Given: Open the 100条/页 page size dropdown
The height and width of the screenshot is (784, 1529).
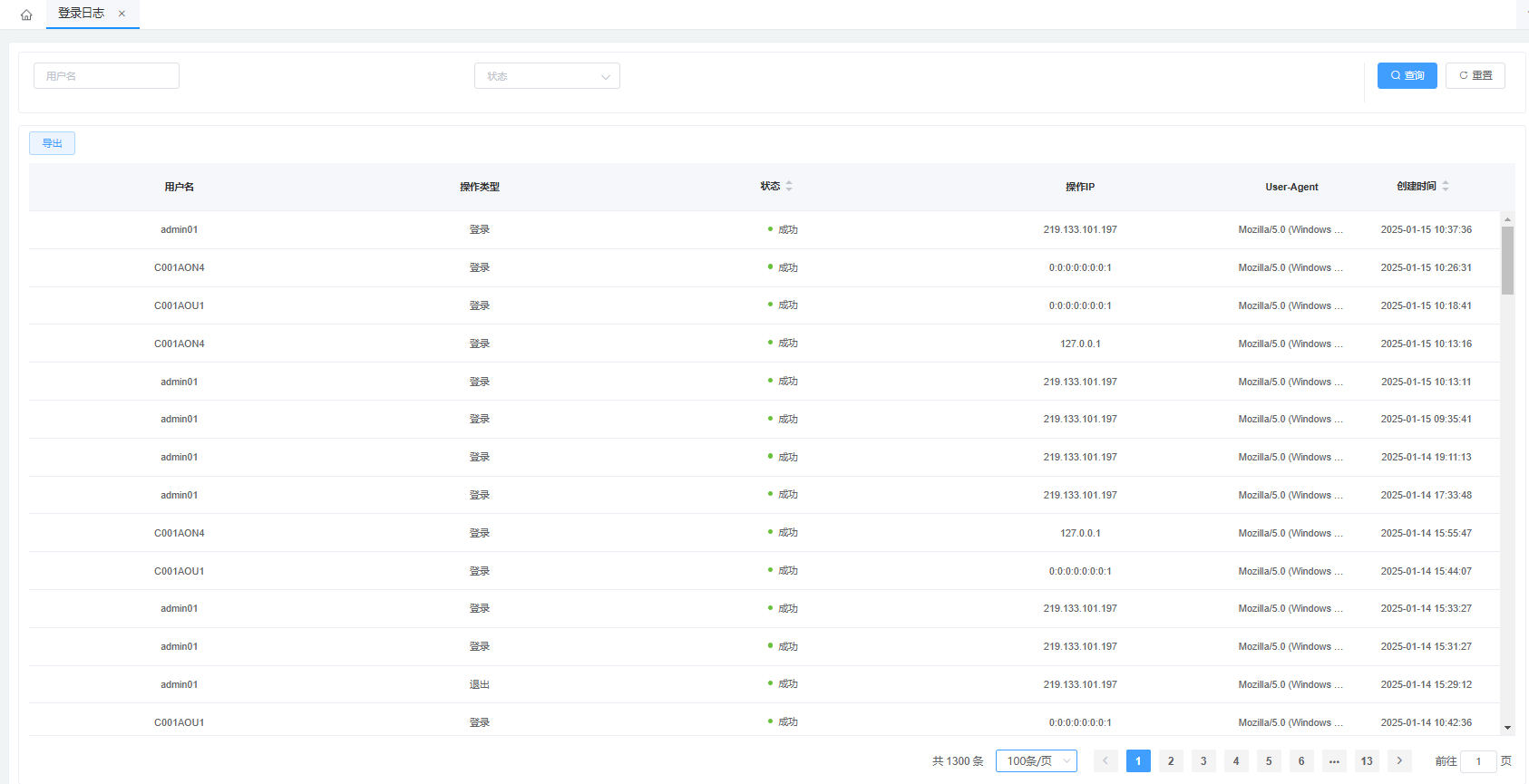Looking at the screenshot, I should (x=1036, y=761).
